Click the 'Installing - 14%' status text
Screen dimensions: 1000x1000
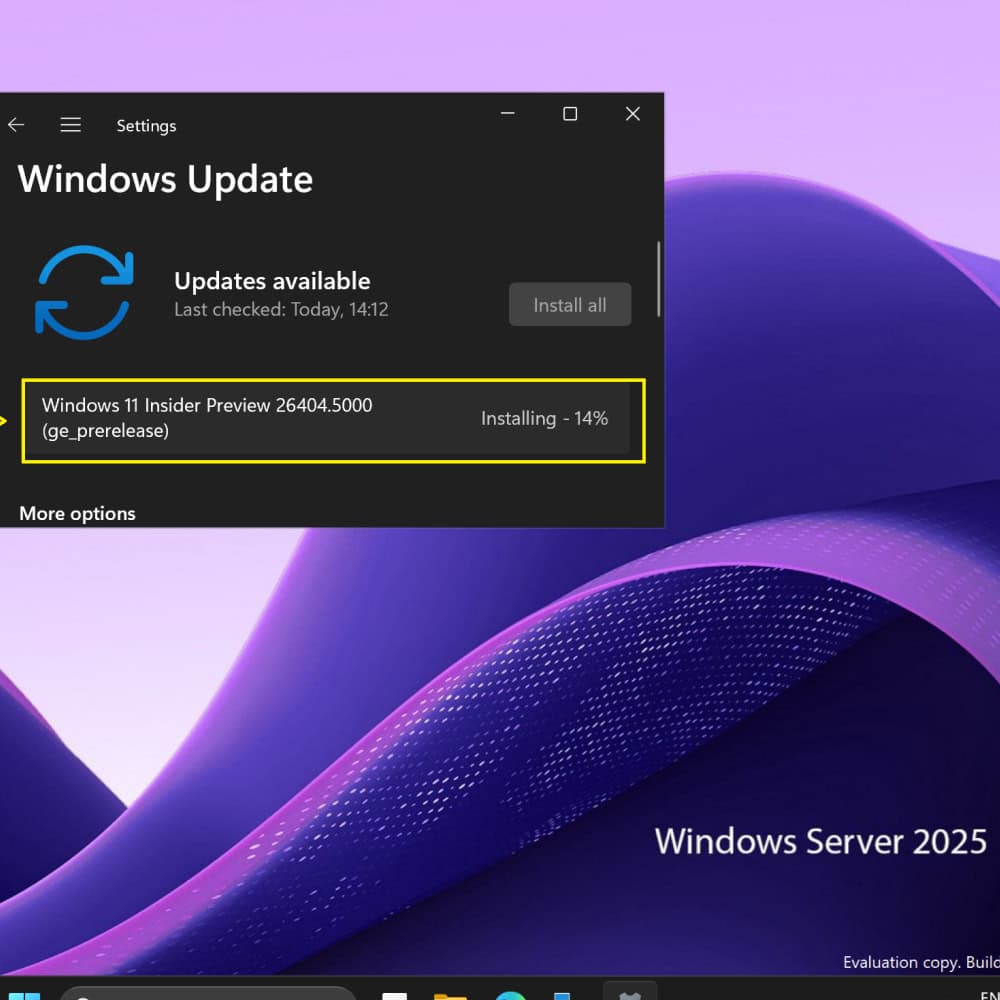click(544, 418)
